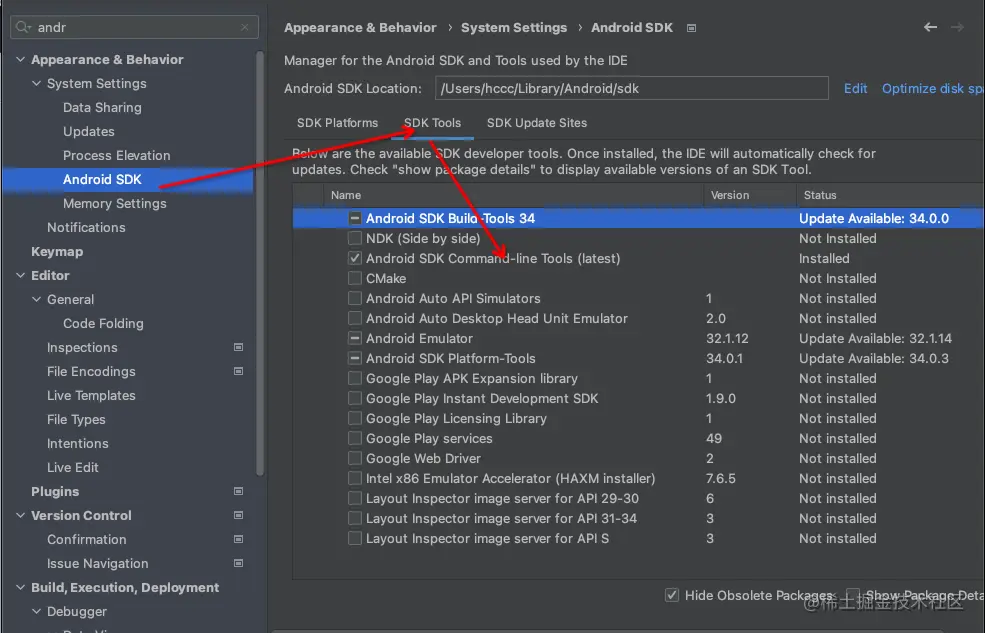Check the NDK (Side by side) checkbox
This screenshot has width=985, height=633.
tap(355, 238)
